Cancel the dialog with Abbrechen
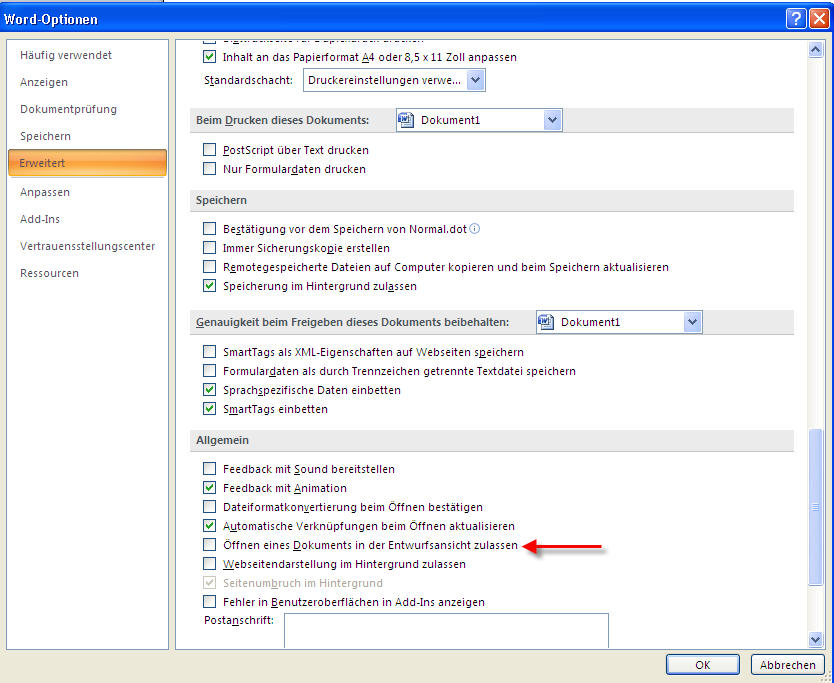834x683 pixels. pos(787,664)
